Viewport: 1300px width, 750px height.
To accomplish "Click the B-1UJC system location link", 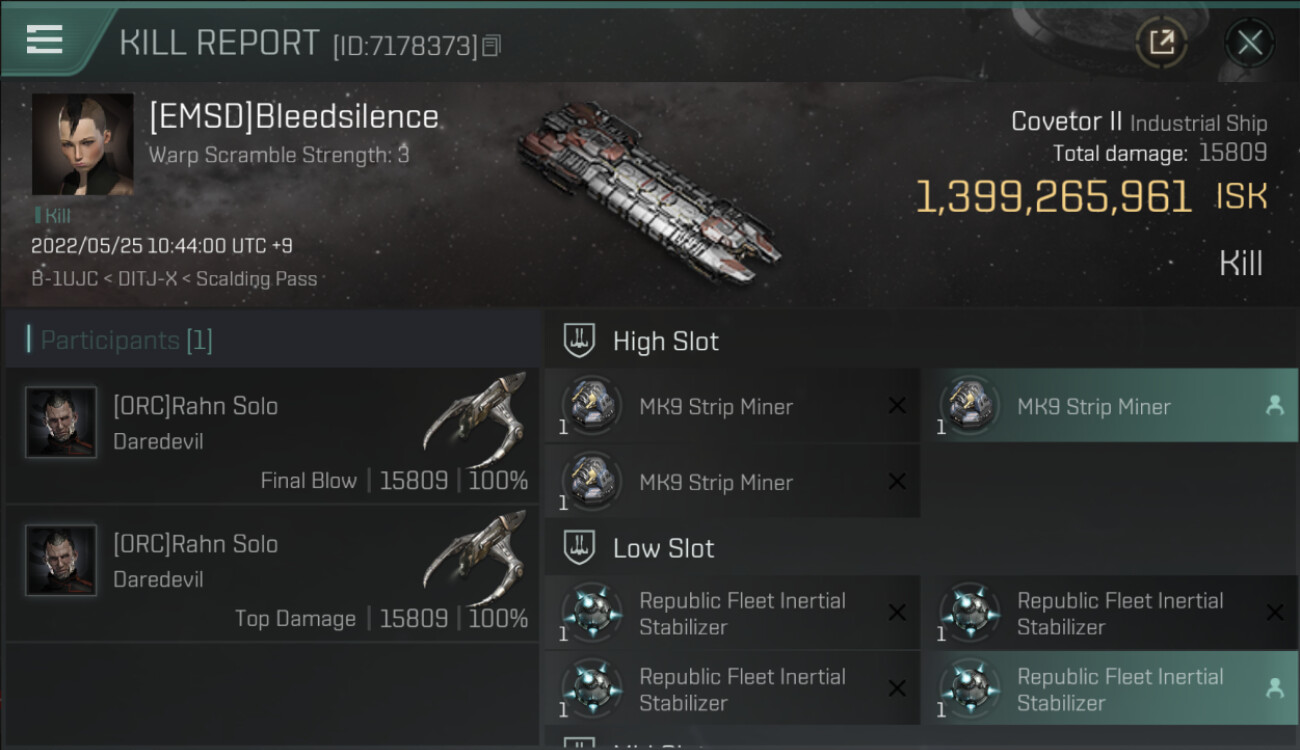I will tap(64, 279).
